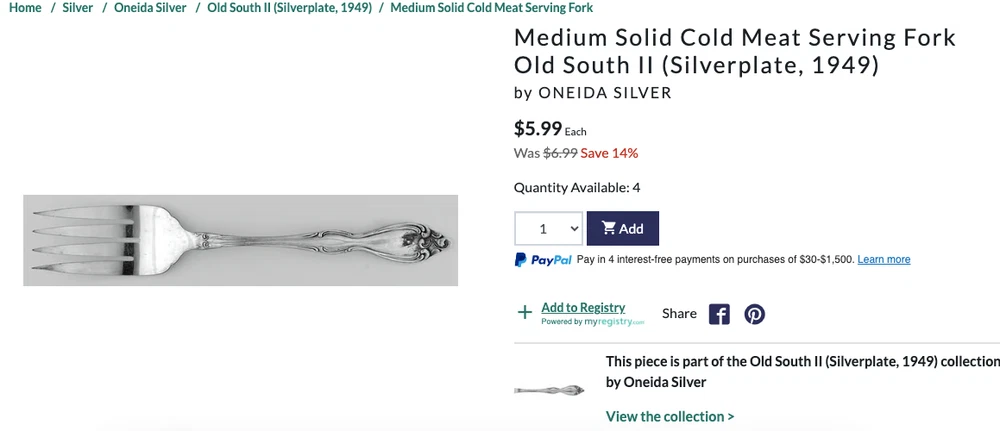Navigate to the Silver breadcrumb
Image resolution: width=1000 pixels, height=431 pixels.
click(x=78, y=8)
